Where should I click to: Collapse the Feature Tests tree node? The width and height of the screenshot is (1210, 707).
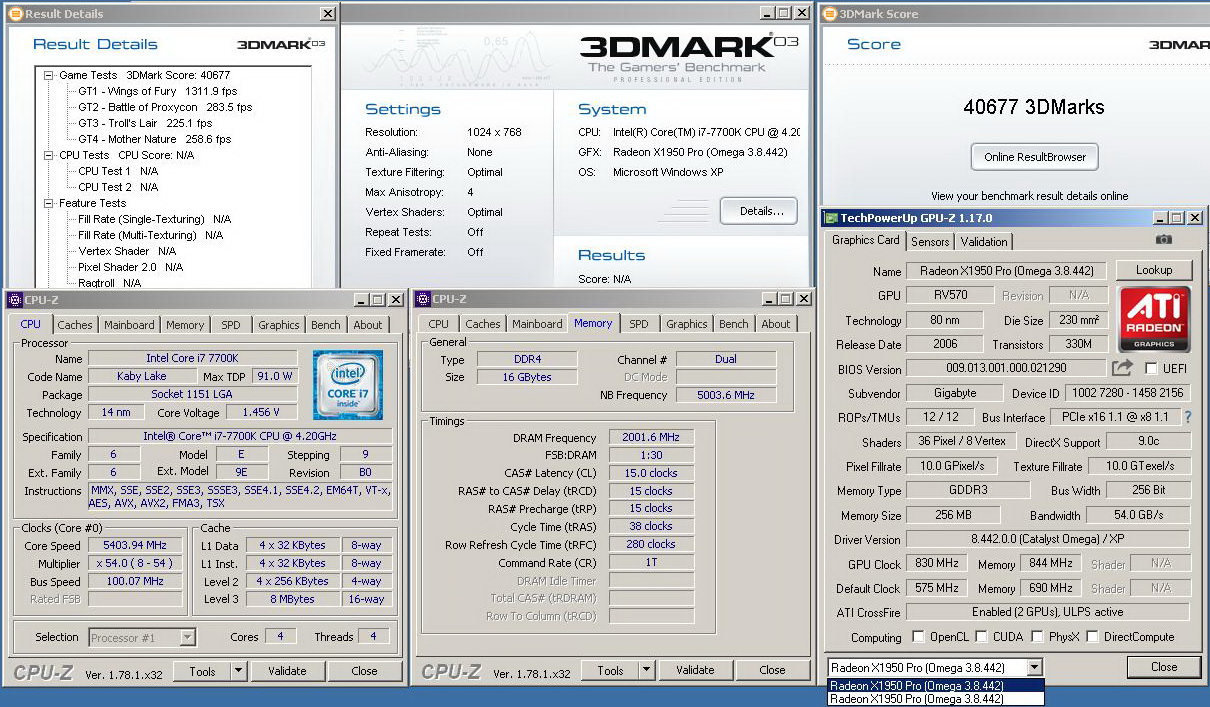click(x=49, y=203)
